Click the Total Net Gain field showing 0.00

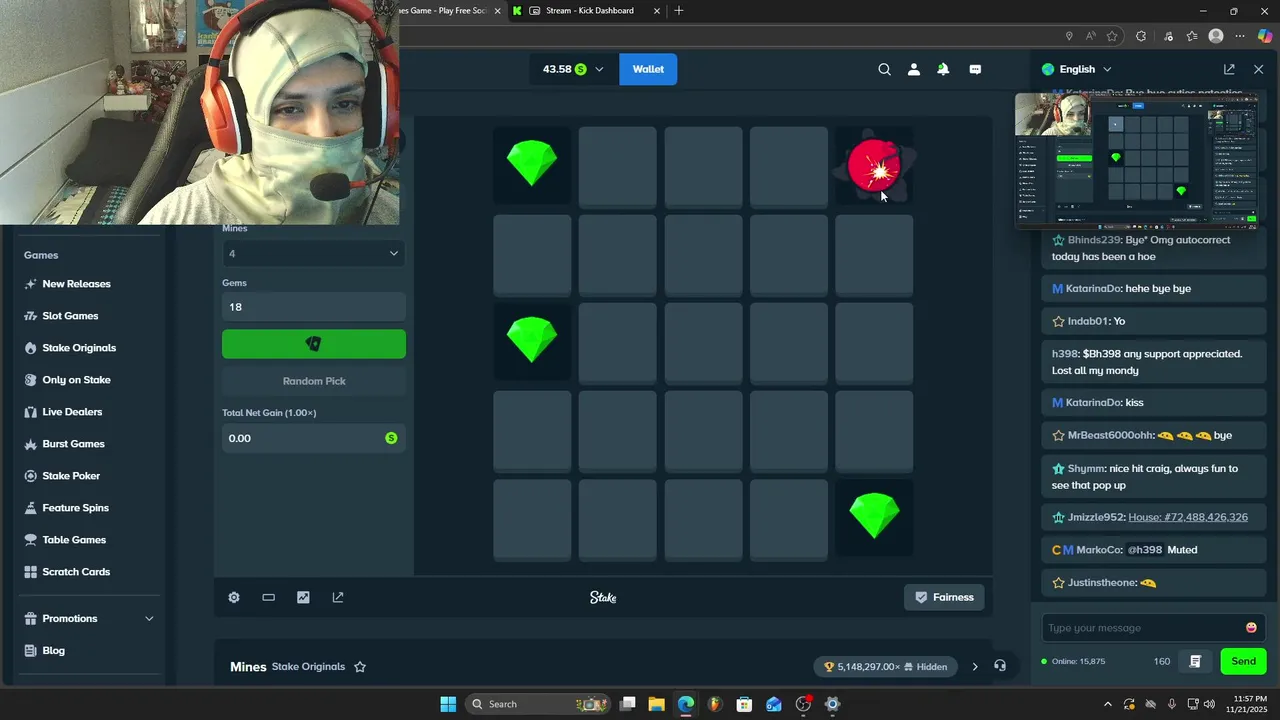pyautogui.click(x=314, y=438)
